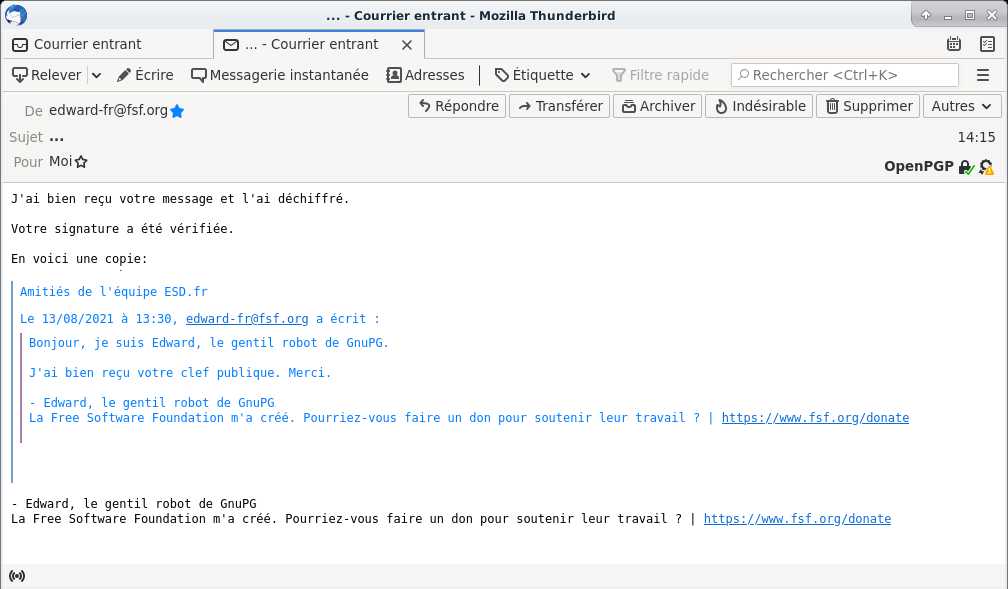Expand the Relever dropdown arrow
This screenshot has height=589, width=1008.
coord(96,75)
